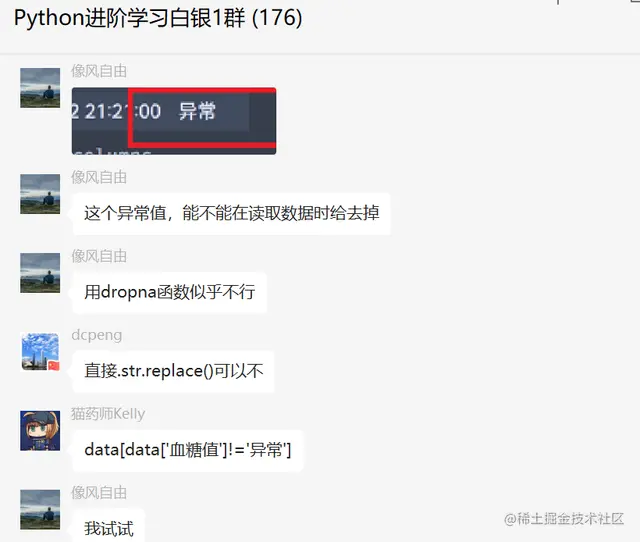Viewport: 640px width, 542px height.
Task: Open dcpeng's sky-and-flag avatar
Action: pyautogui.click(x=40, y=352)
